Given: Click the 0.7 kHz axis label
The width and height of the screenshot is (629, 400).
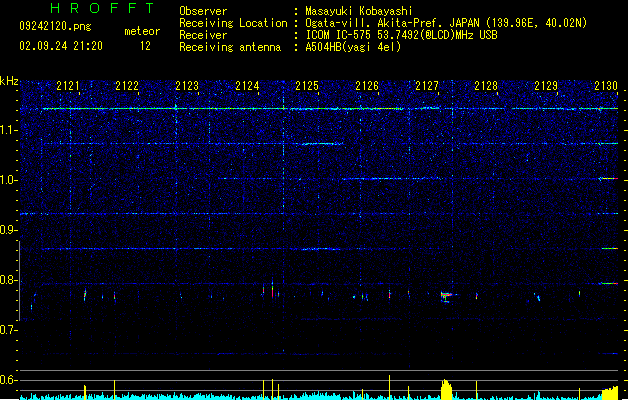Looking at the screenshot, I should tap(9, 330).
